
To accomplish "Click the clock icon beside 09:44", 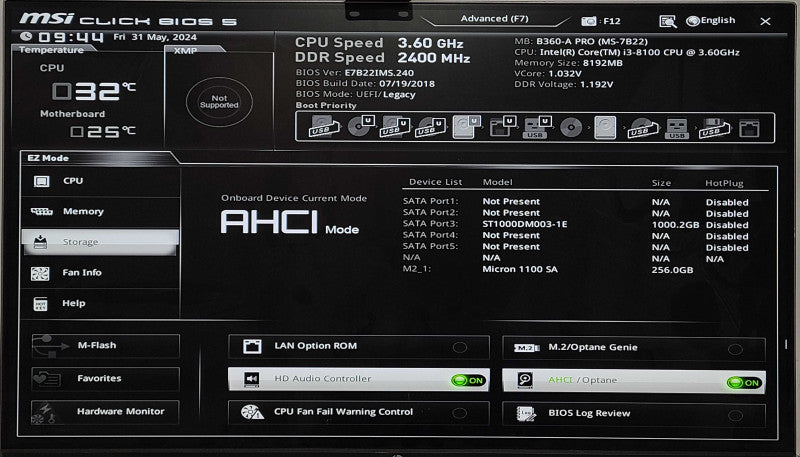I will click(26, 37).
